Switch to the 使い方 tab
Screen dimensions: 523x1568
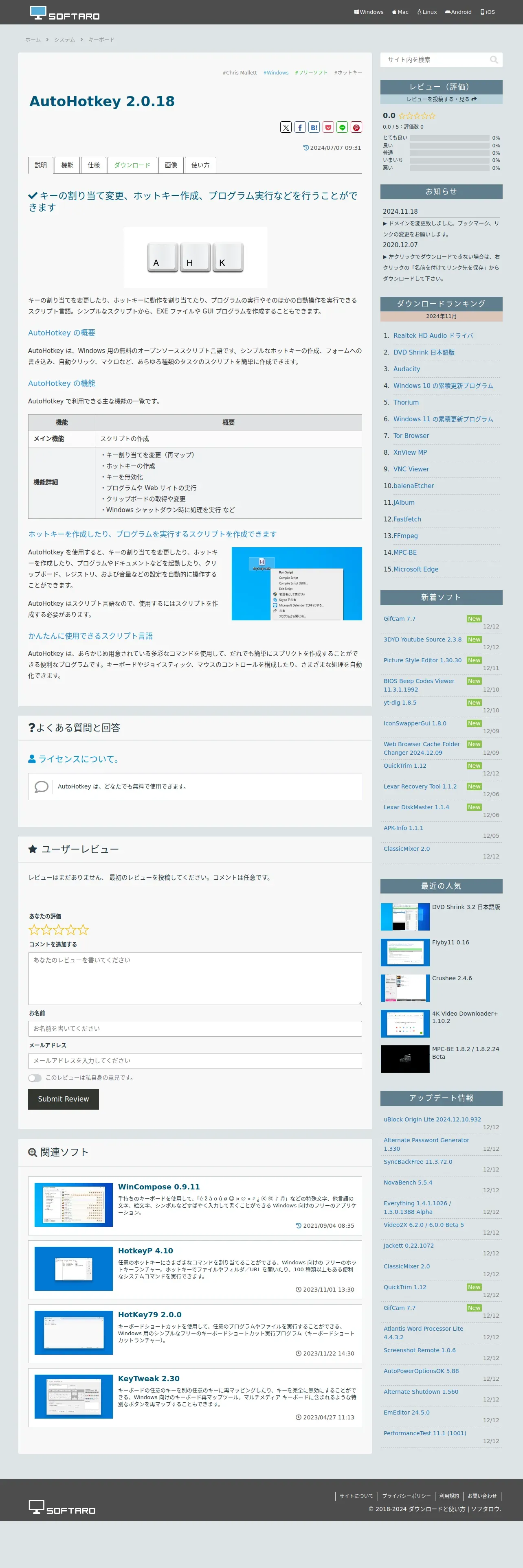coord(200,165)
